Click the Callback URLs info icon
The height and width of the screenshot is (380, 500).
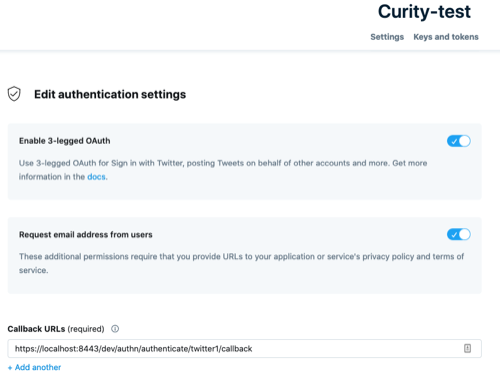[115, 329]
